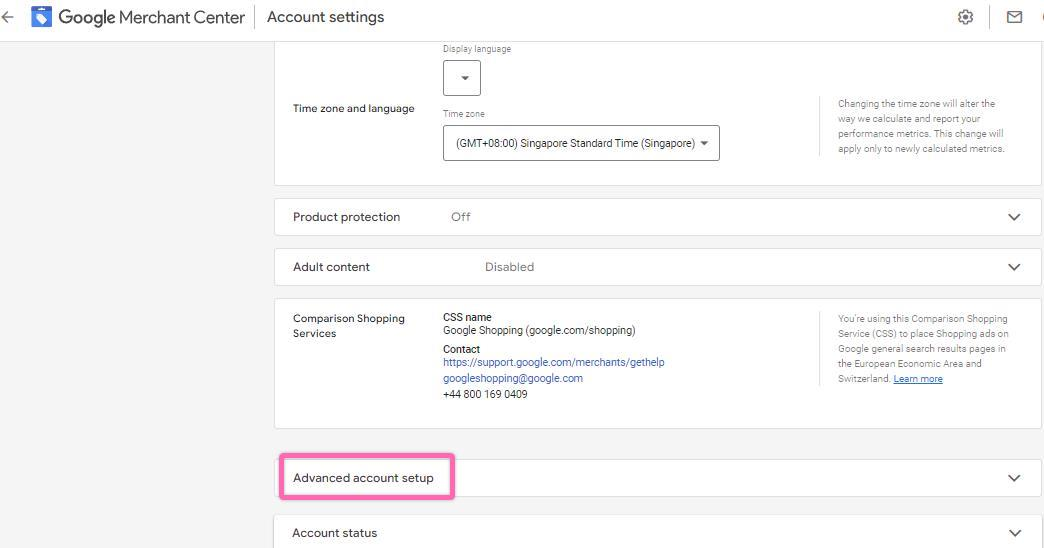Open the mail notifications icon
1044x548 pixels.
pos(1014,17)
